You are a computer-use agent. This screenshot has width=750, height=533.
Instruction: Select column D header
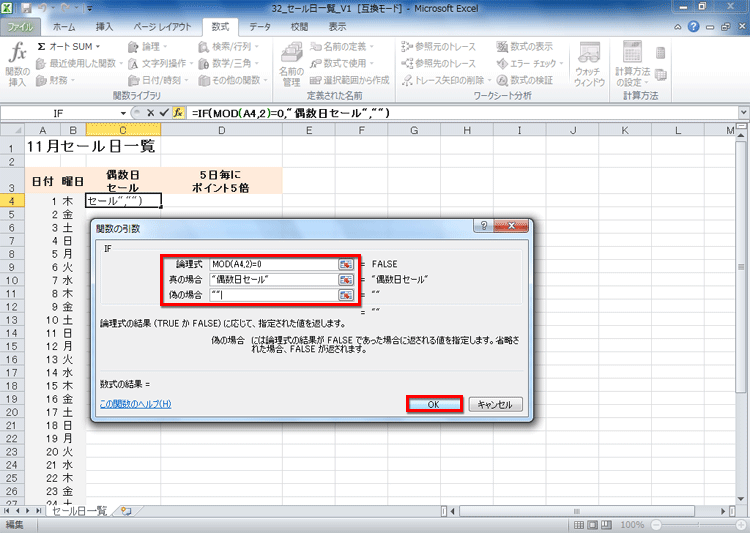coord(221,130)
